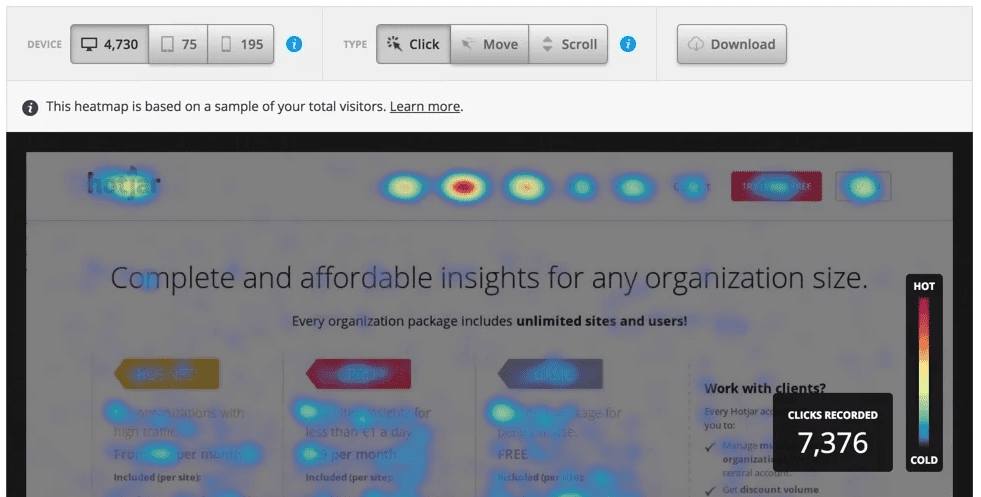Click the yellow price tag label
981x497 pixels.
point(166,374)
